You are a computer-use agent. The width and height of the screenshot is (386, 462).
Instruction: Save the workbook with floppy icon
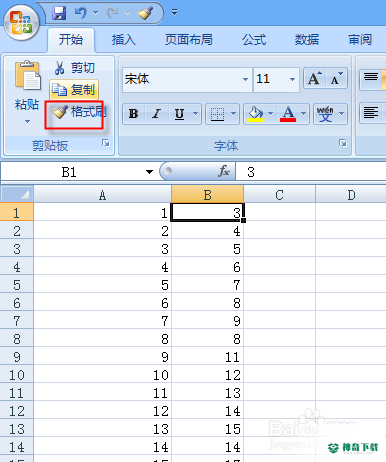click(x=59, y=13)
